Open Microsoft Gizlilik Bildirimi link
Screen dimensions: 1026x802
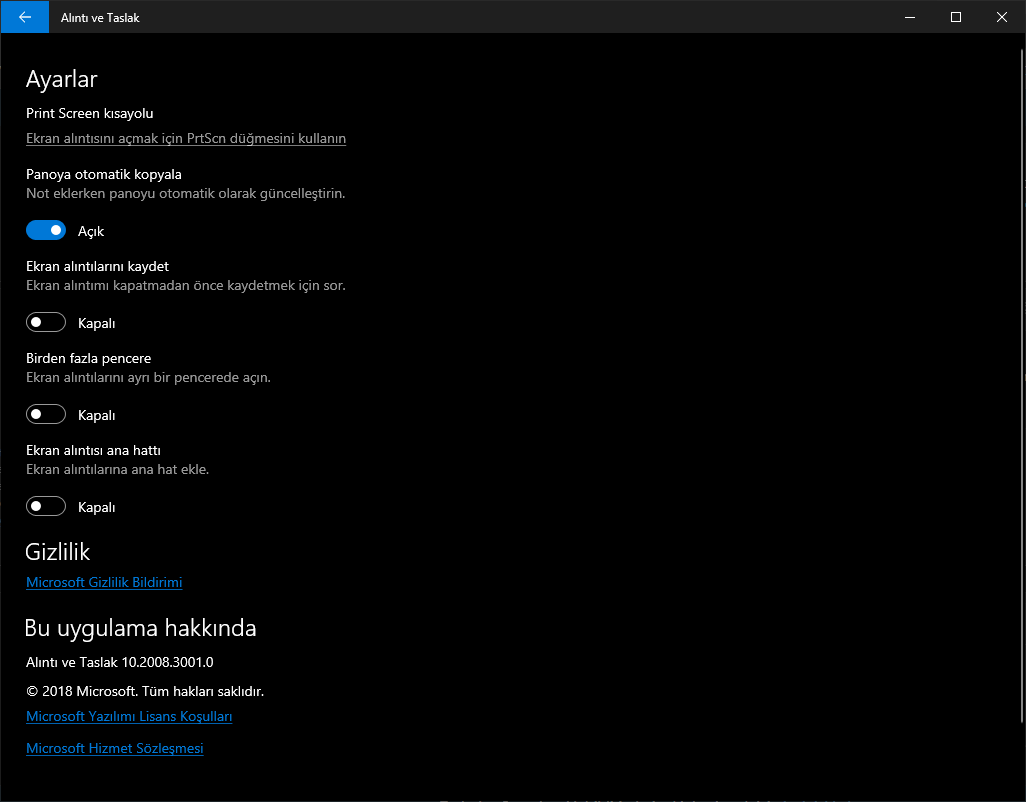[x=104, y=582]
